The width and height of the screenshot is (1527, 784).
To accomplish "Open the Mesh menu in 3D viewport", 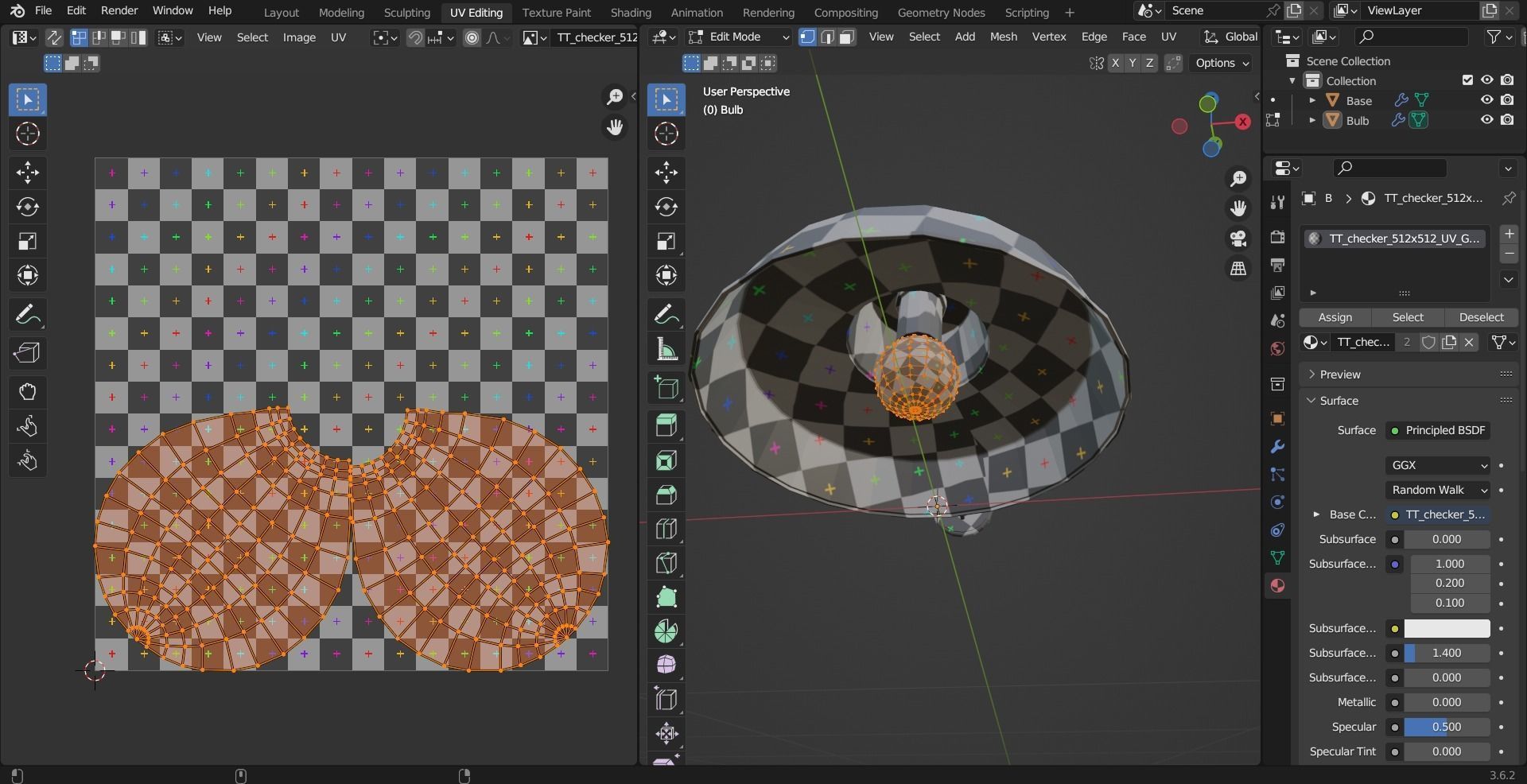I will pyautogui.click(x=1003, y=37).
